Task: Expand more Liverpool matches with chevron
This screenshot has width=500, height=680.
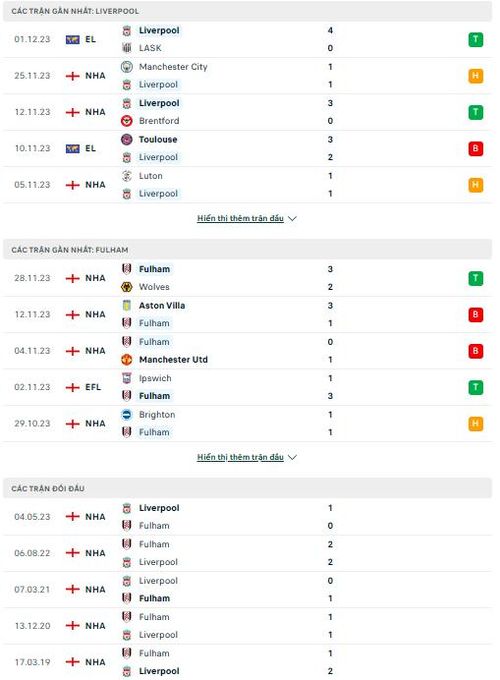Action: click(293, 219)
